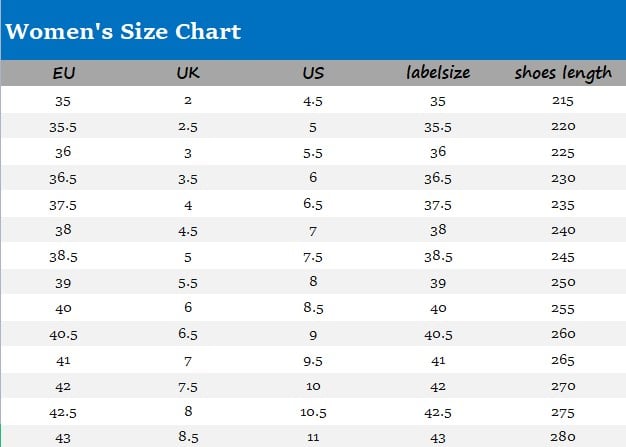The height and width of the screenshot is (447, 626).
Task: Select US size 9.5 cell
Action: [x=313, y=360]
